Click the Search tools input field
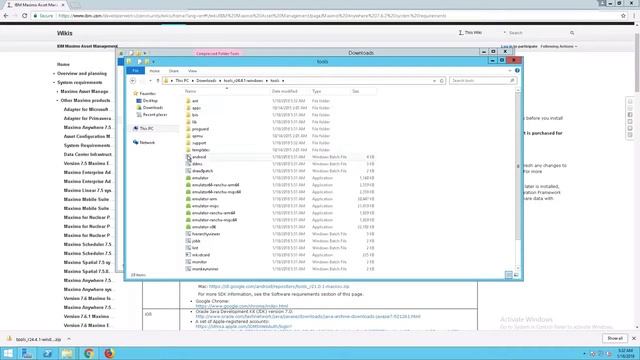640x360 pixels. coord(482,81)
